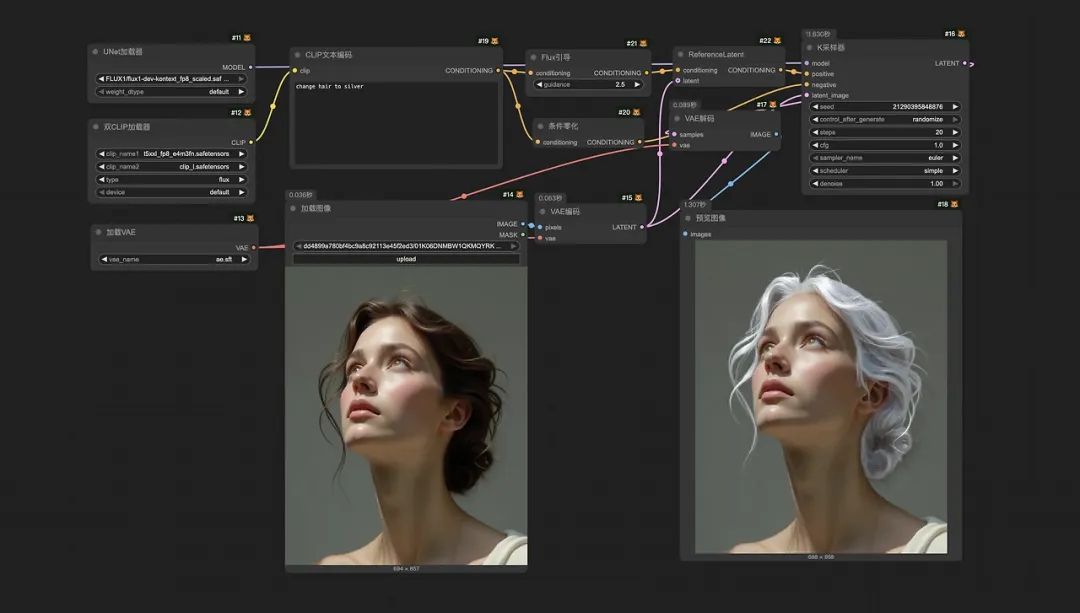
Task: Click the prompt text box 'change hair to silver'
Action: click(396, 123)
